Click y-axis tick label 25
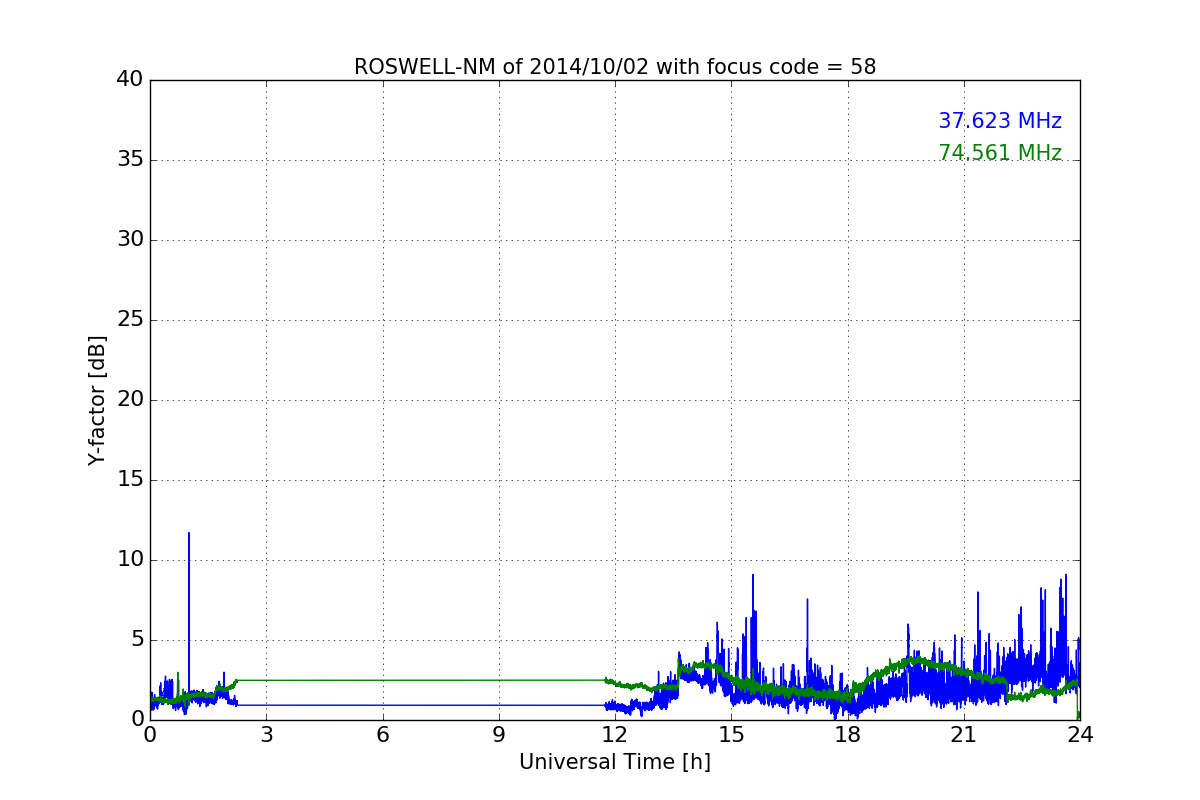 point(131,320)
